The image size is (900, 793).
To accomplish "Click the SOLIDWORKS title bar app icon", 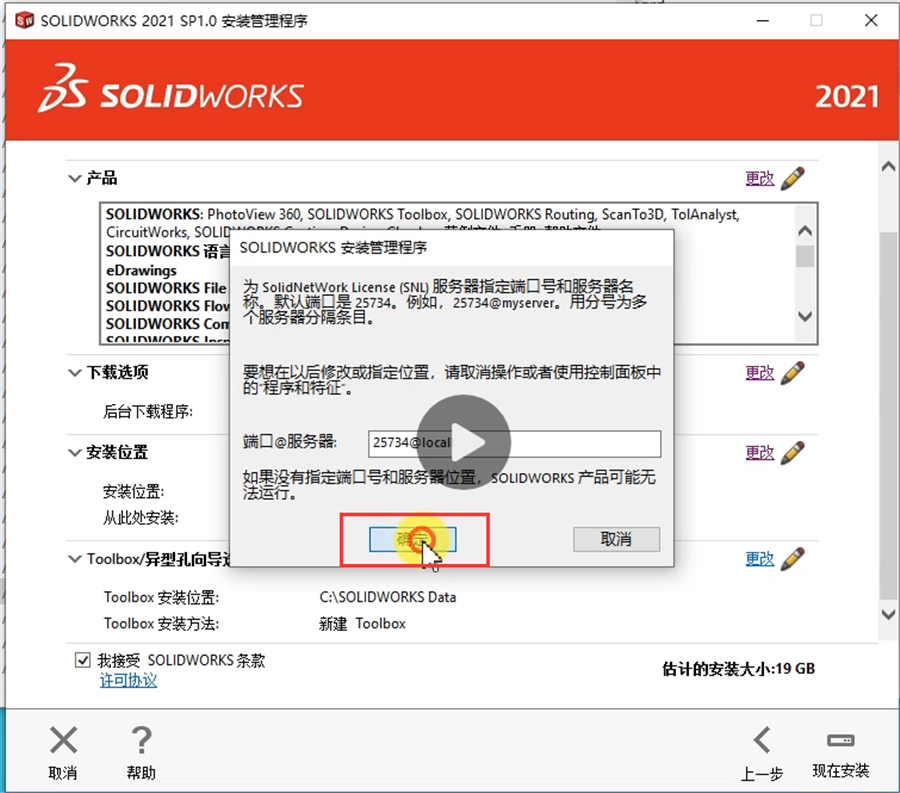I will pyautogui.click(x=24, y=21).
